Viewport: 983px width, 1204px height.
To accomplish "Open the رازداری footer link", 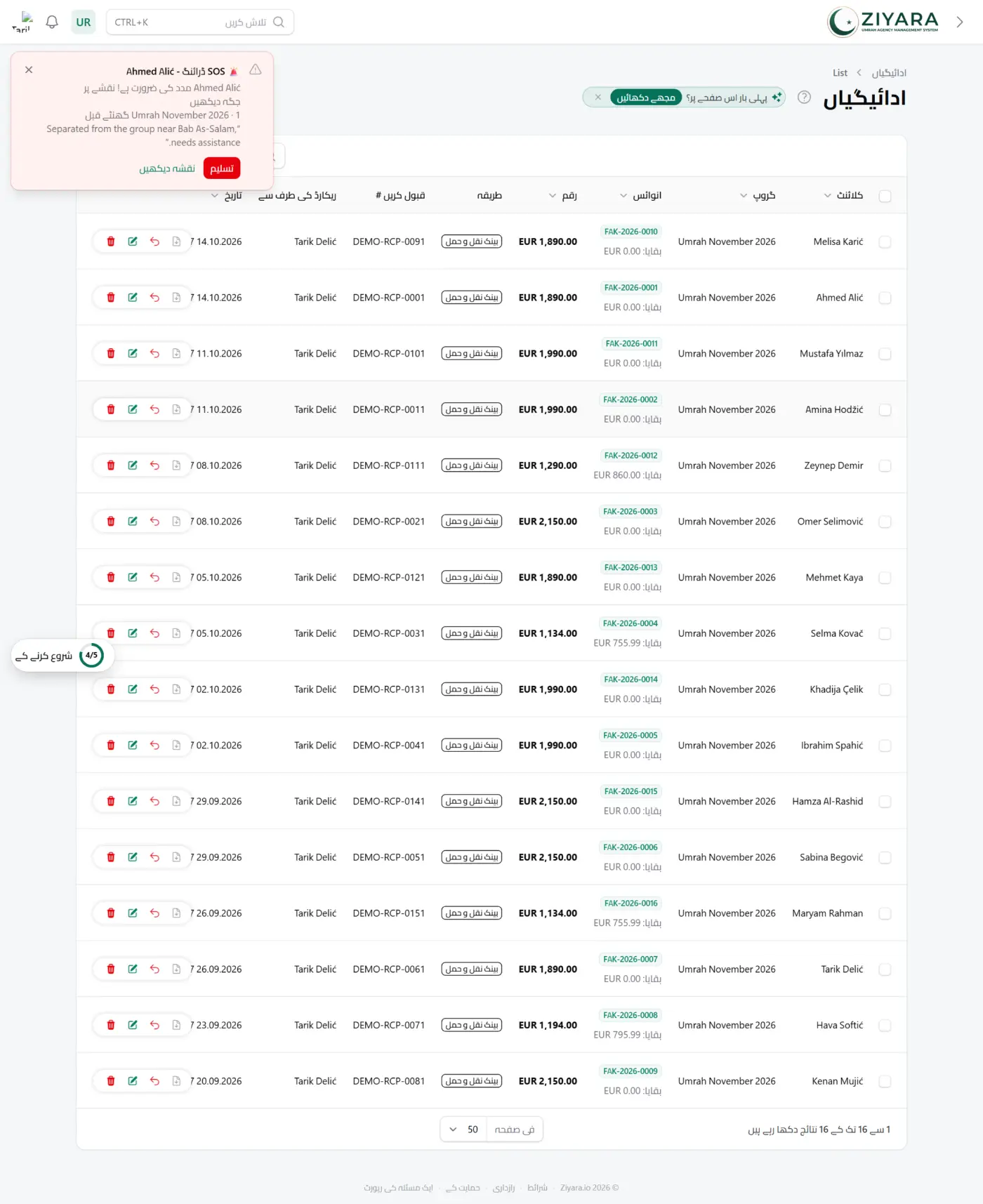I will point(503,1188).
